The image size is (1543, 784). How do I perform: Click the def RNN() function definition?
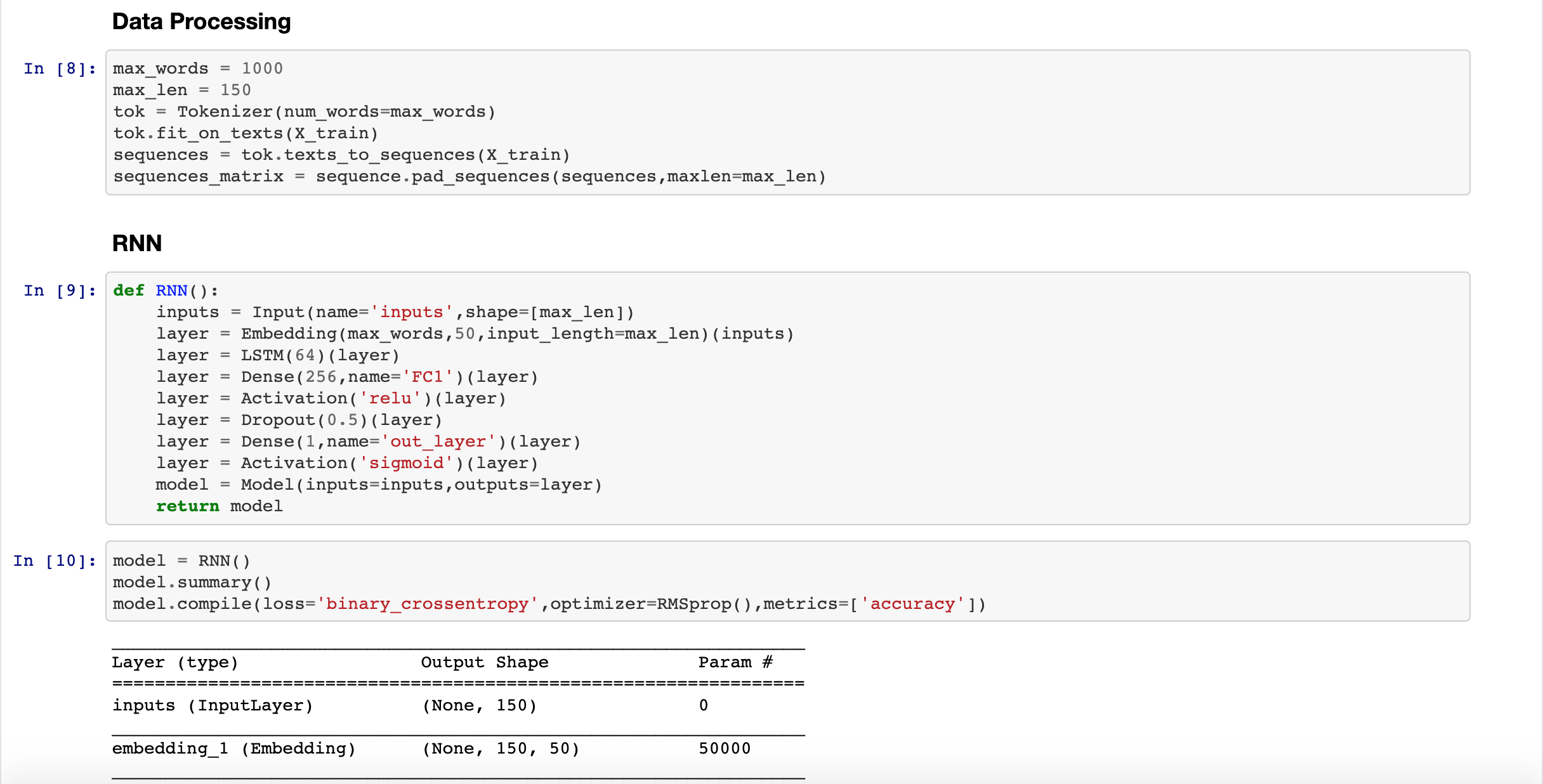pos(166,291)
